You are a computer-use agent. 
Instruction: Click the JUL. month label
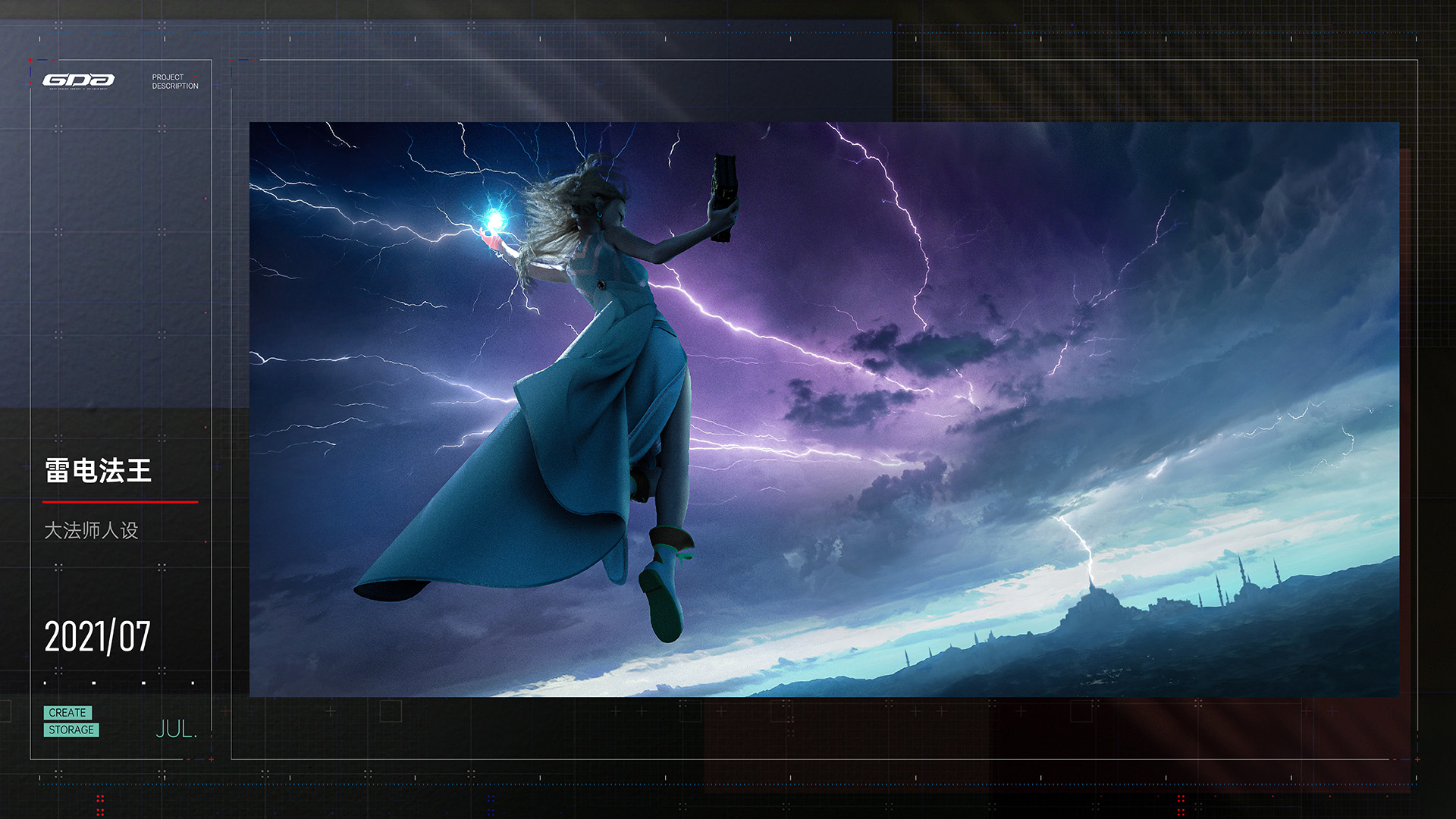point(176,730)
